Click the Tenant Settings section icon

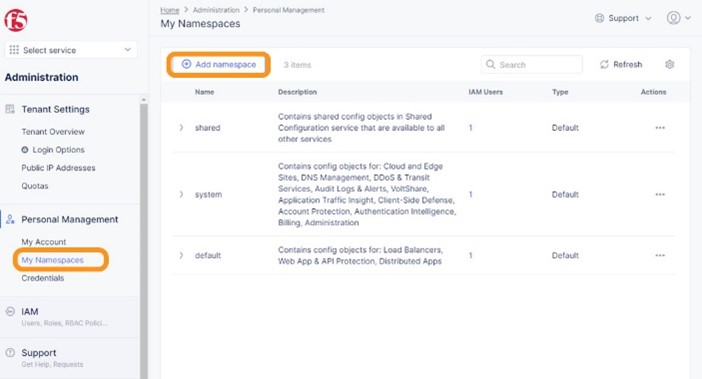[x=10, y=109]
